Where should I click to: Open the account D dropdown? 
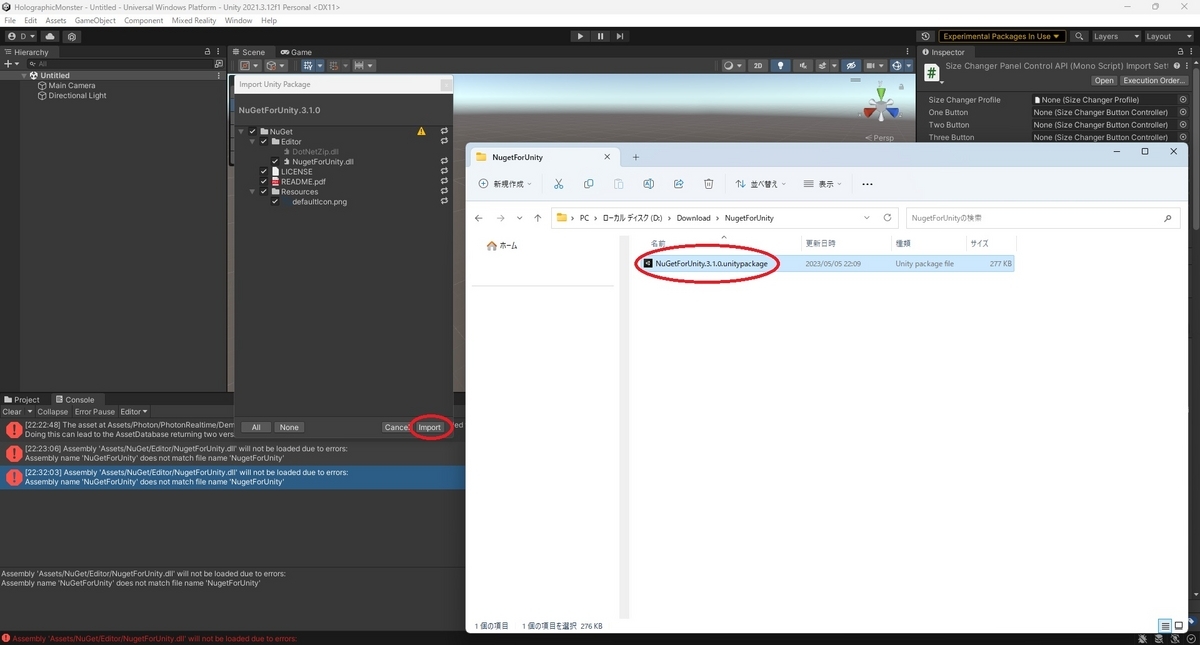(20, 36)
